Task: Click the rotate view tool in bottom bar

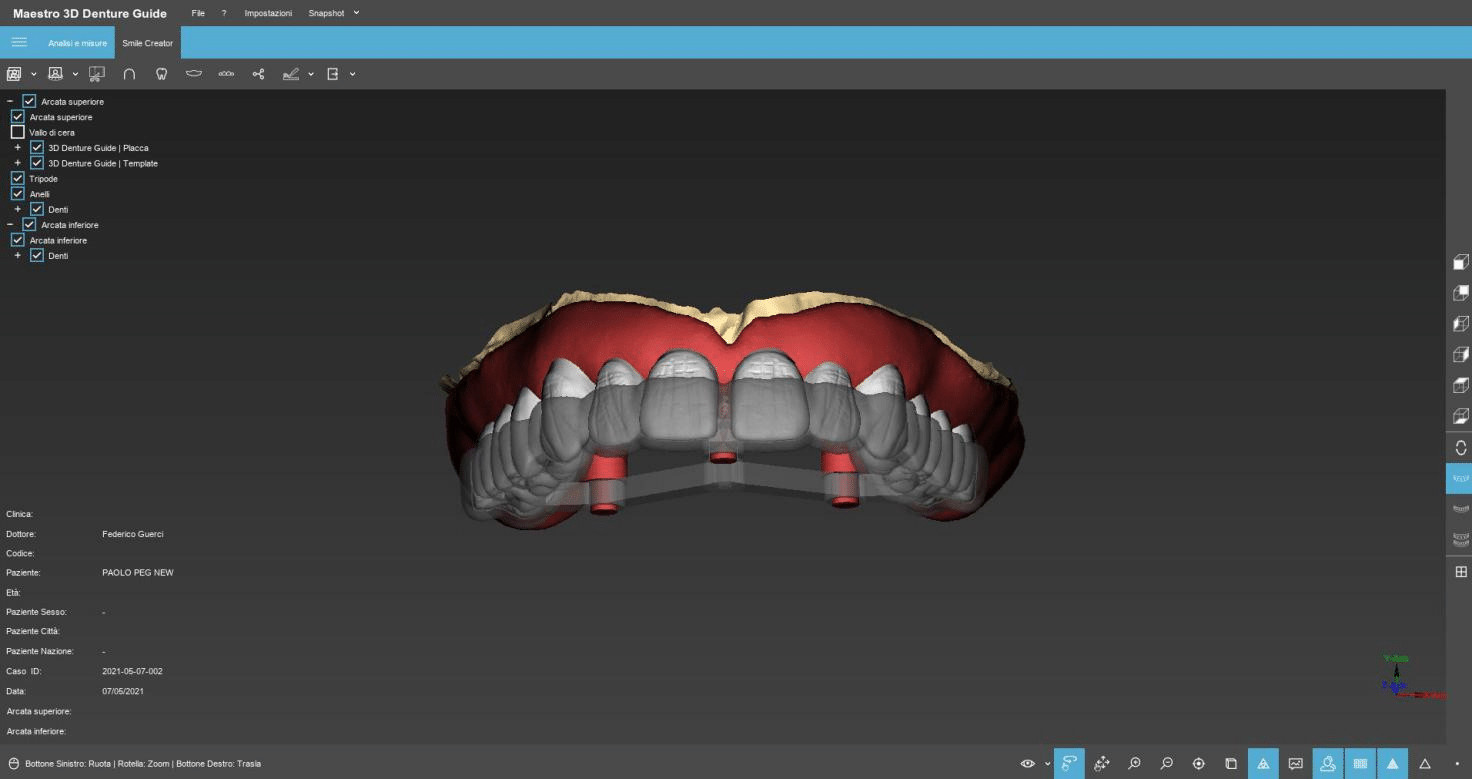Action: [1070, 764]
